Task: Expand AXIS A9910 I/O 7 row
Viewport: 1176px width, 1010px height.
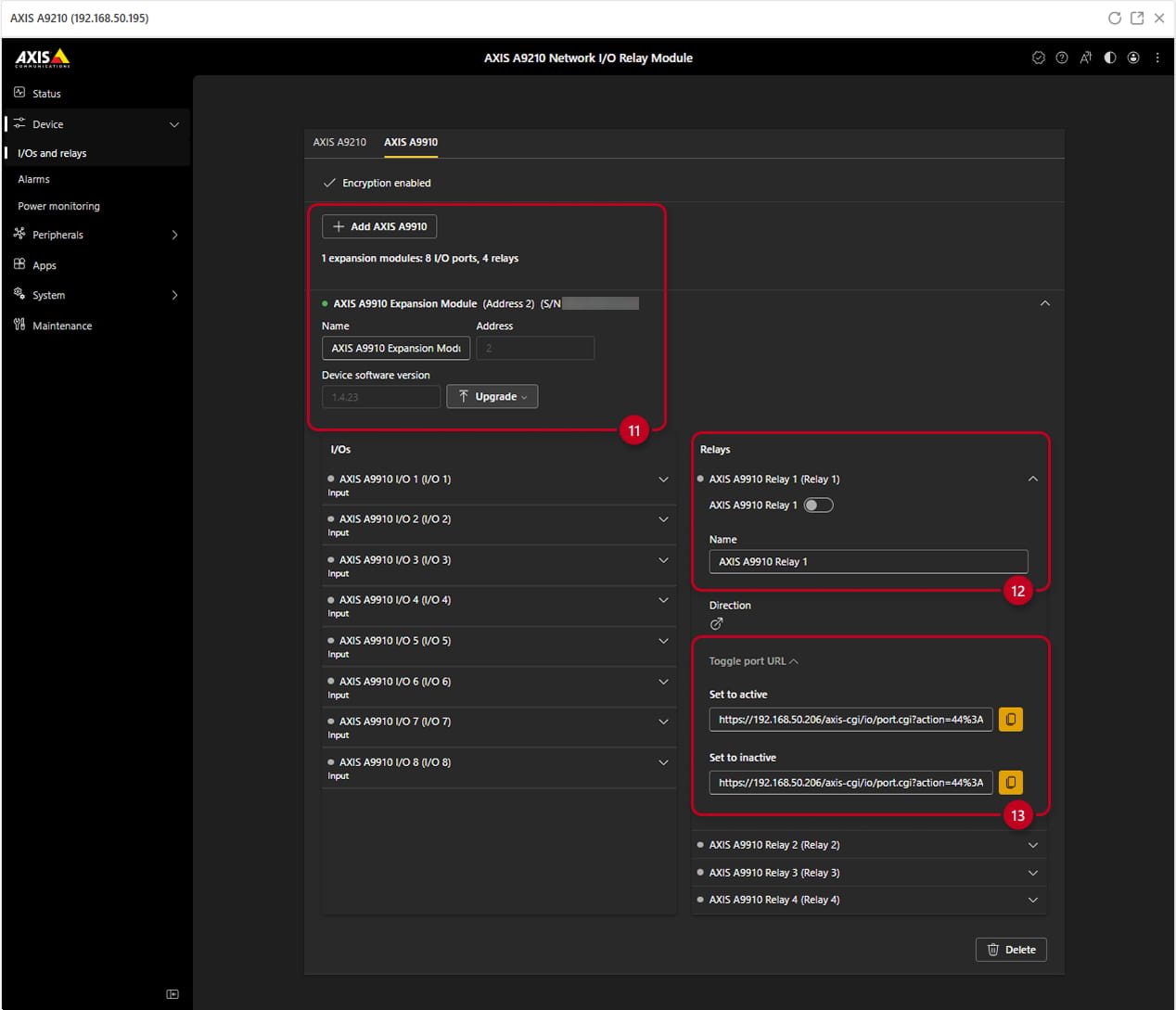Action: [x=663, y=722]
